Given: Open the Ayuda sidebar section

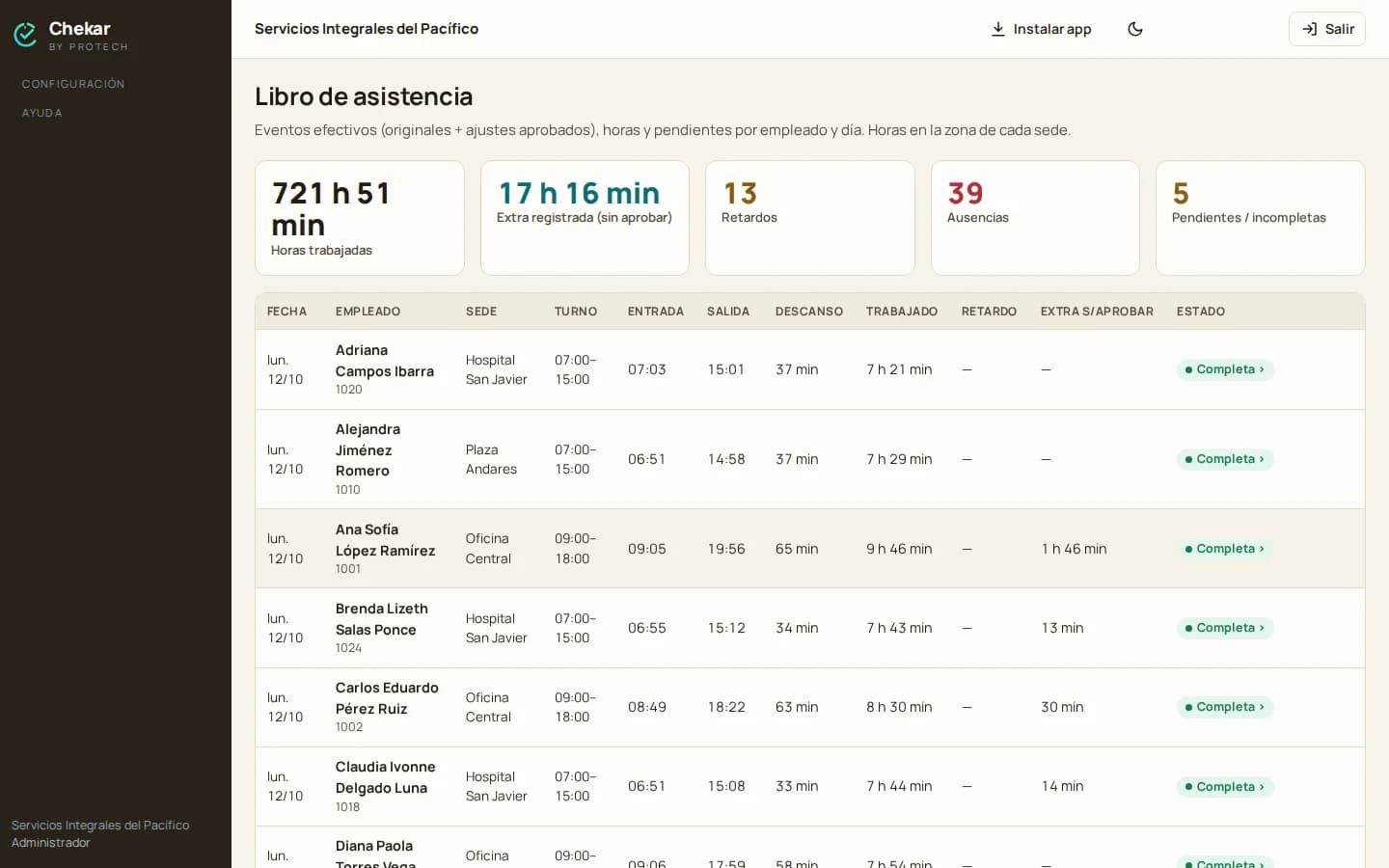Looking at the screenshot, I should tap(42, 113).
